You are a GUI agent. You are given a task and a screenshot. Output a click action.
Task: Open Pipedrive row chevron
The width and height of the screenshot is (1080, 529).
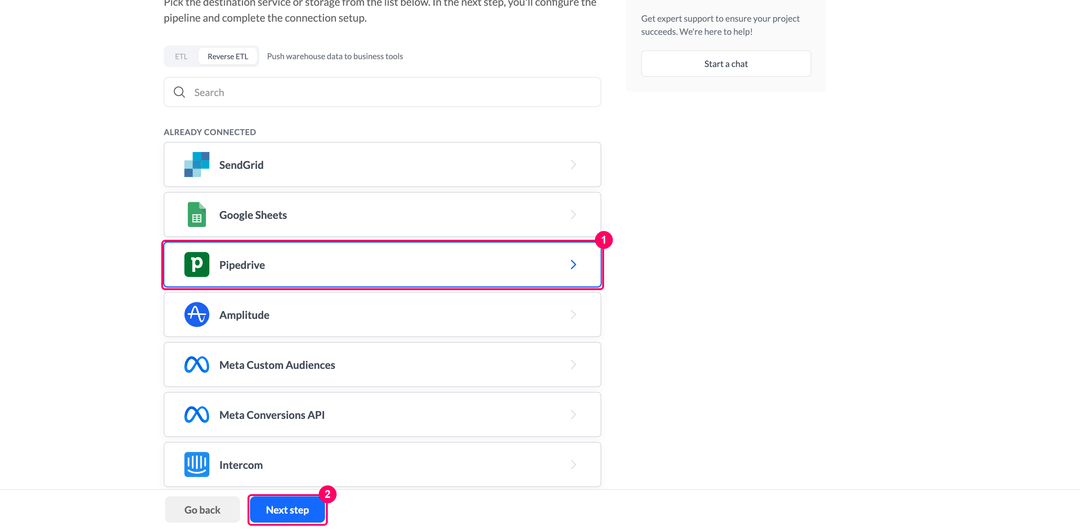[573, 264]
